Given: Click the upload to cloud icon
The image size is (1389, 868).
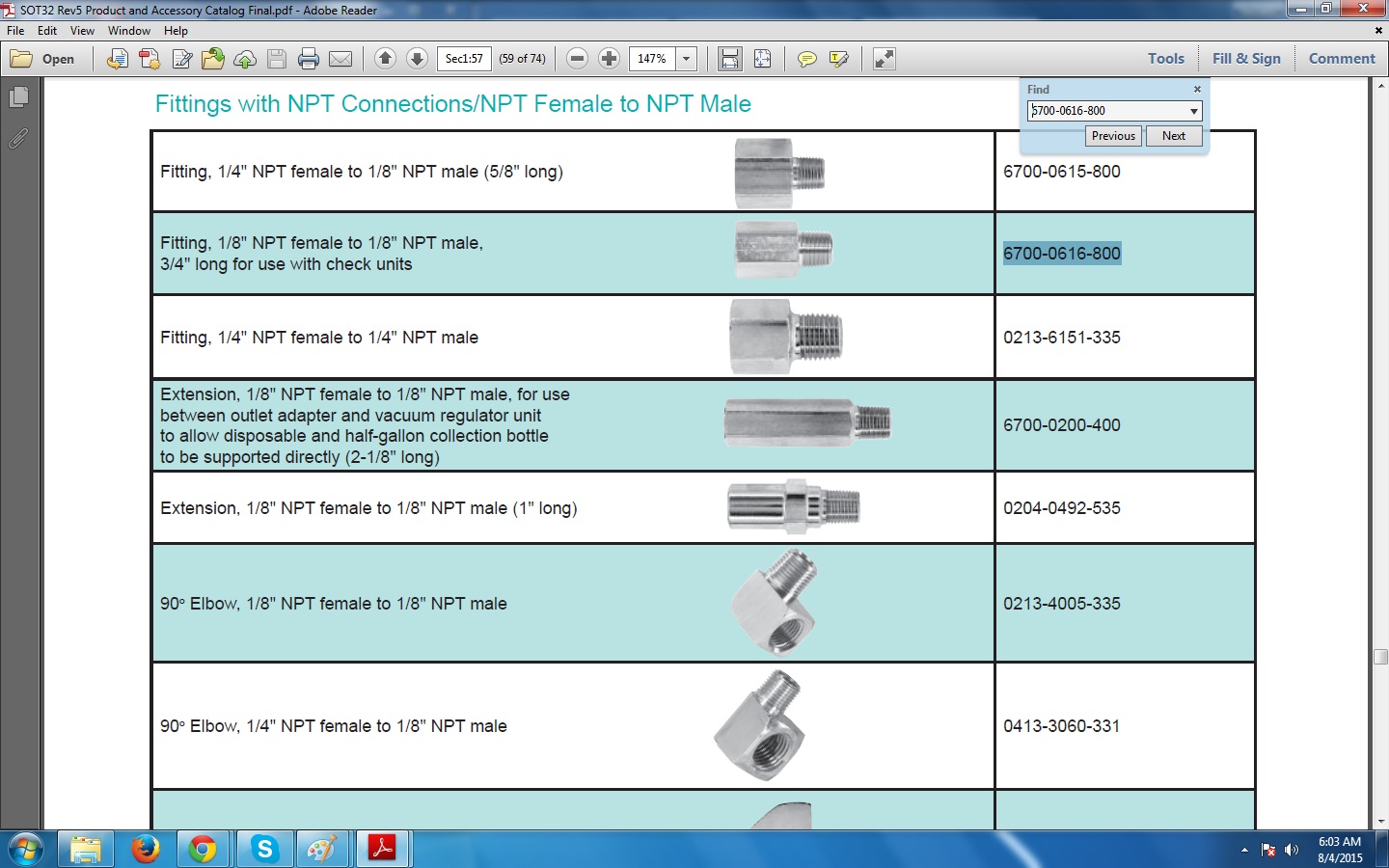Looking at the screenshot, I should pos(245,59).
